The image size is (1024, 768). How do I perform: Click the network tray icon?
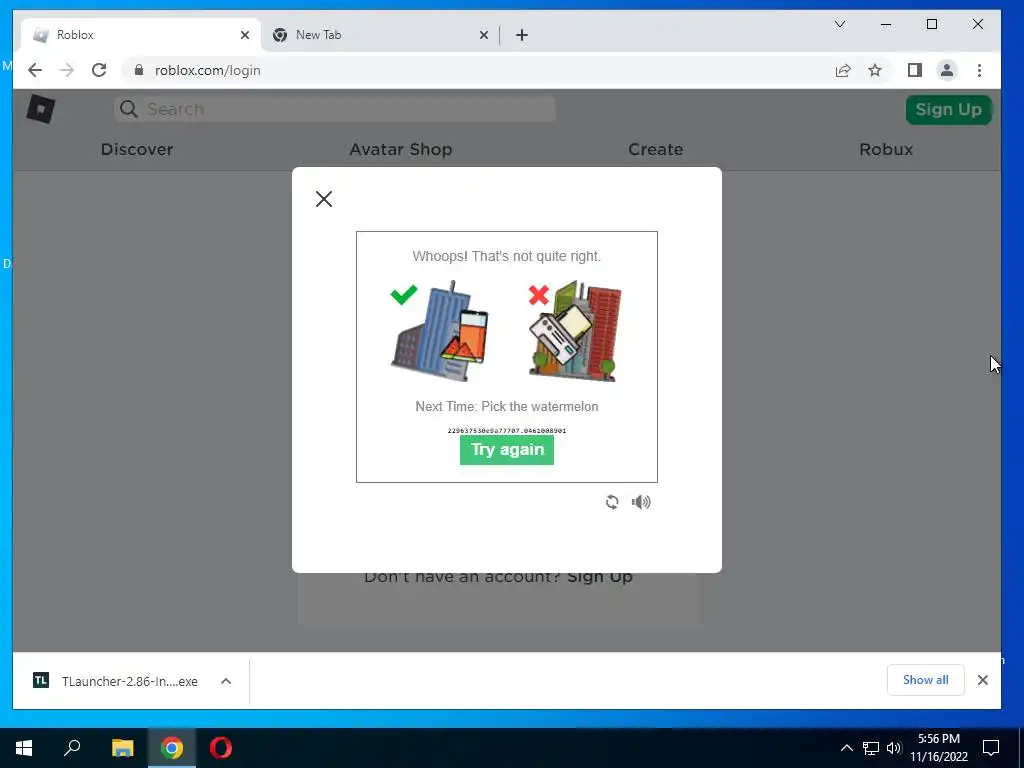(x=871, y=748)
